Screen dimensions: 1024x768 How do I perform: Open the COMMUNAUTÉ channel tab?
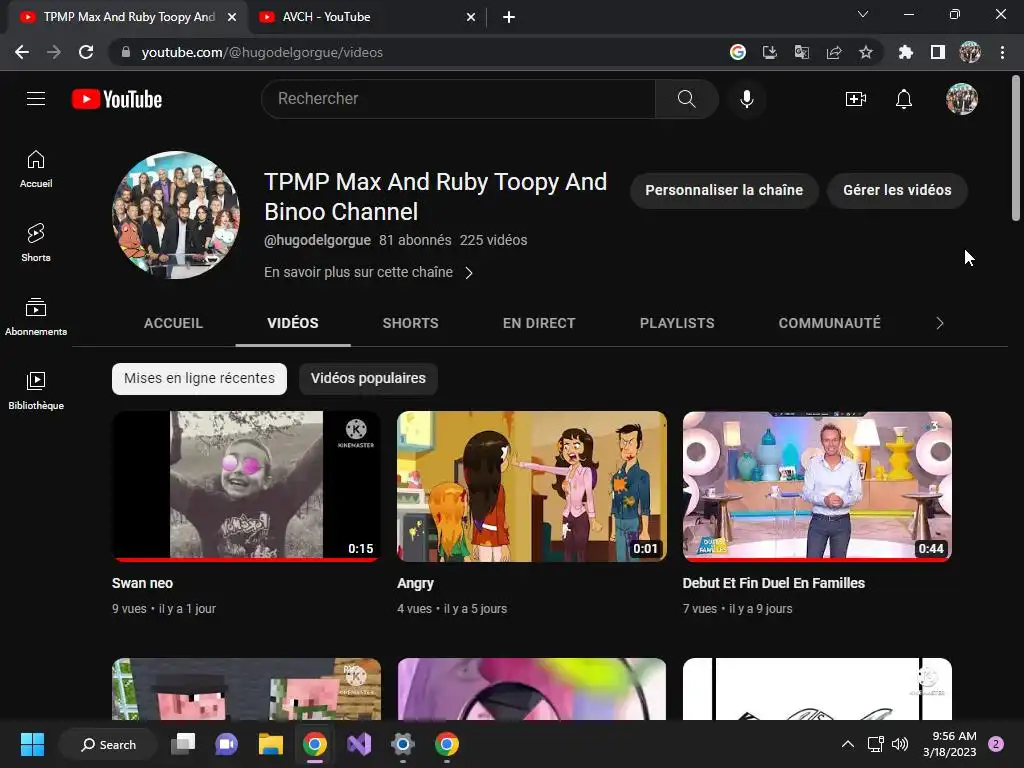point(829,323)
